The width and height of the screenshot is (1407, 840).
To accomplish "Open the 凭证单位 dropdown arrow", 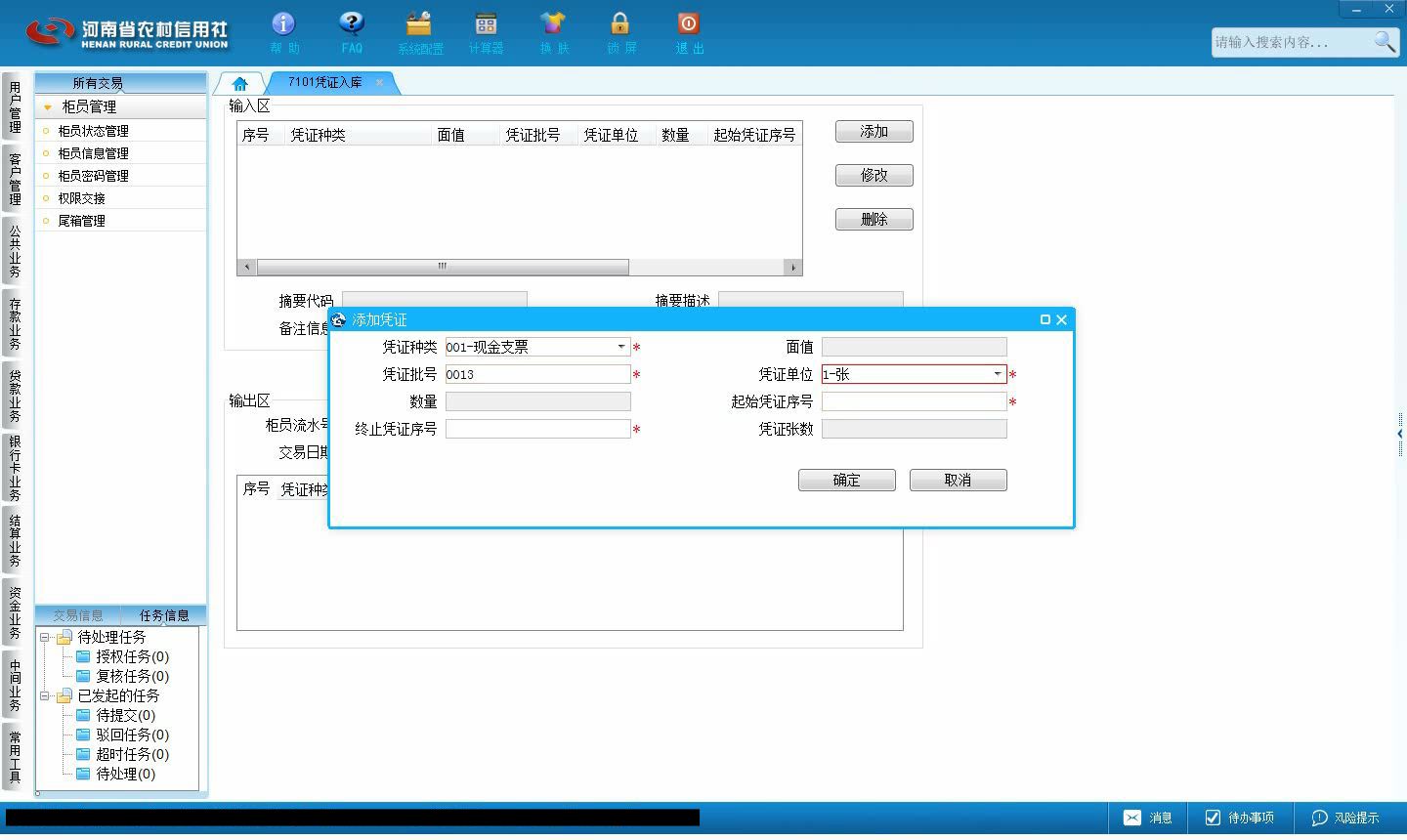I will [x=998, y=374].
